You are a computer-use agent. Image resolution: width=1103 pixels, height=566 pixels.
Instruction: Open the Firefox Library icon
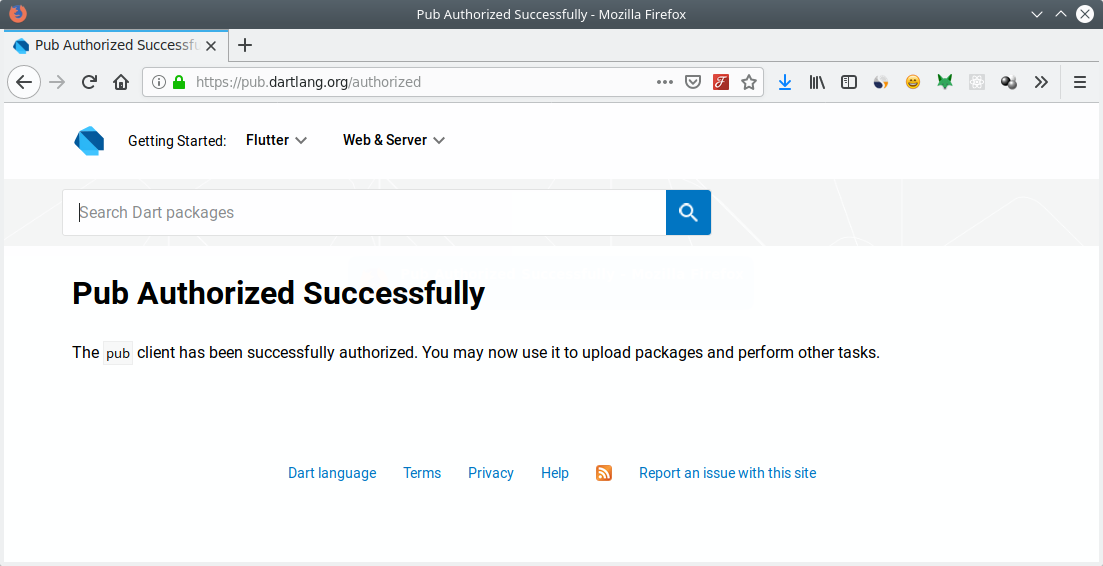pyautogui.click(x=817, y=82)
